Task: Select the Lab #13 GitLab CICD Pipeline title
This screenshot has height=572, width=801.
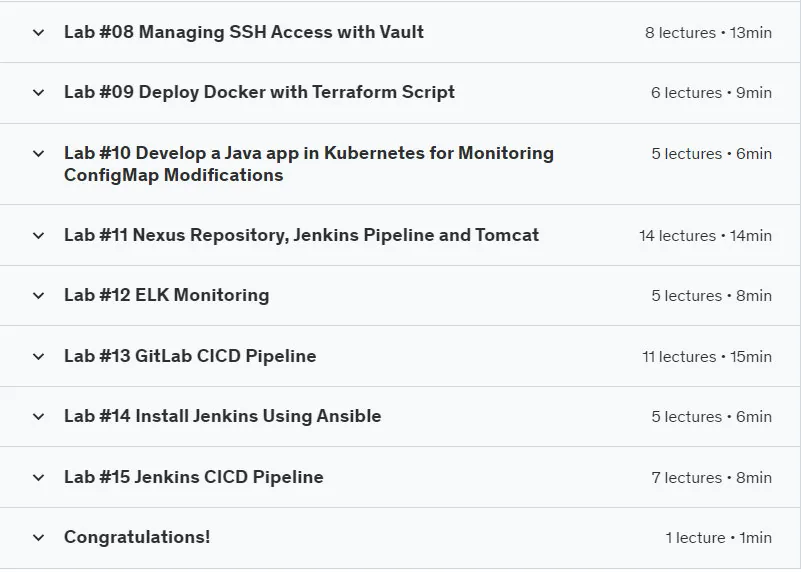Action: pyautogui.click(x=190, y=356)
